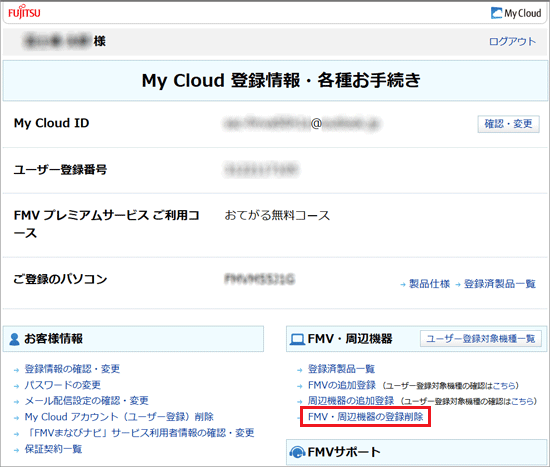Open 保証契約一覧 link
This screenshot has height=467, width=550.
[x=53, y=449]
